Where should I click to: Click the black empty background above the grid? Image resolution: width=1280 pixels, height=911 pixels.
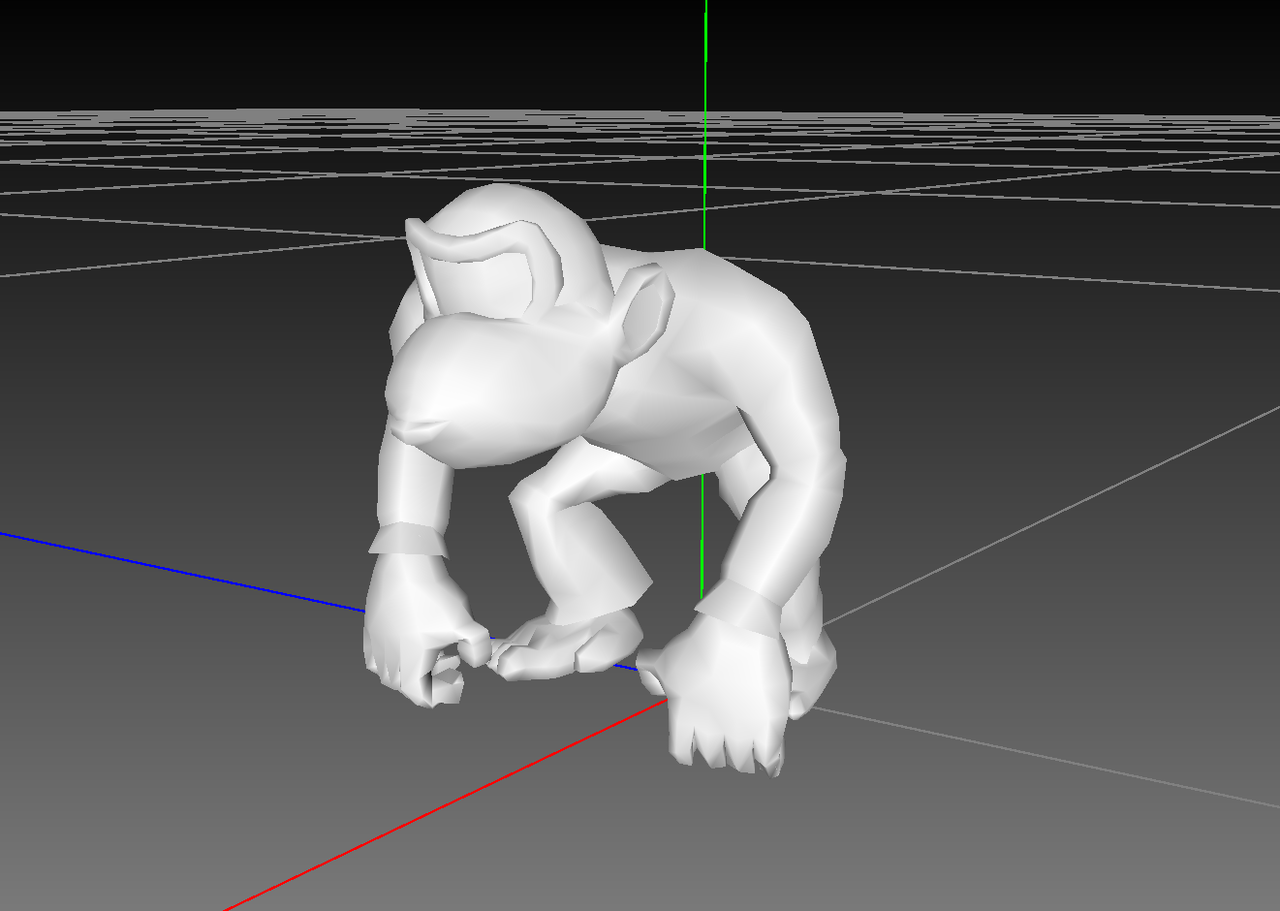[300, 50]
